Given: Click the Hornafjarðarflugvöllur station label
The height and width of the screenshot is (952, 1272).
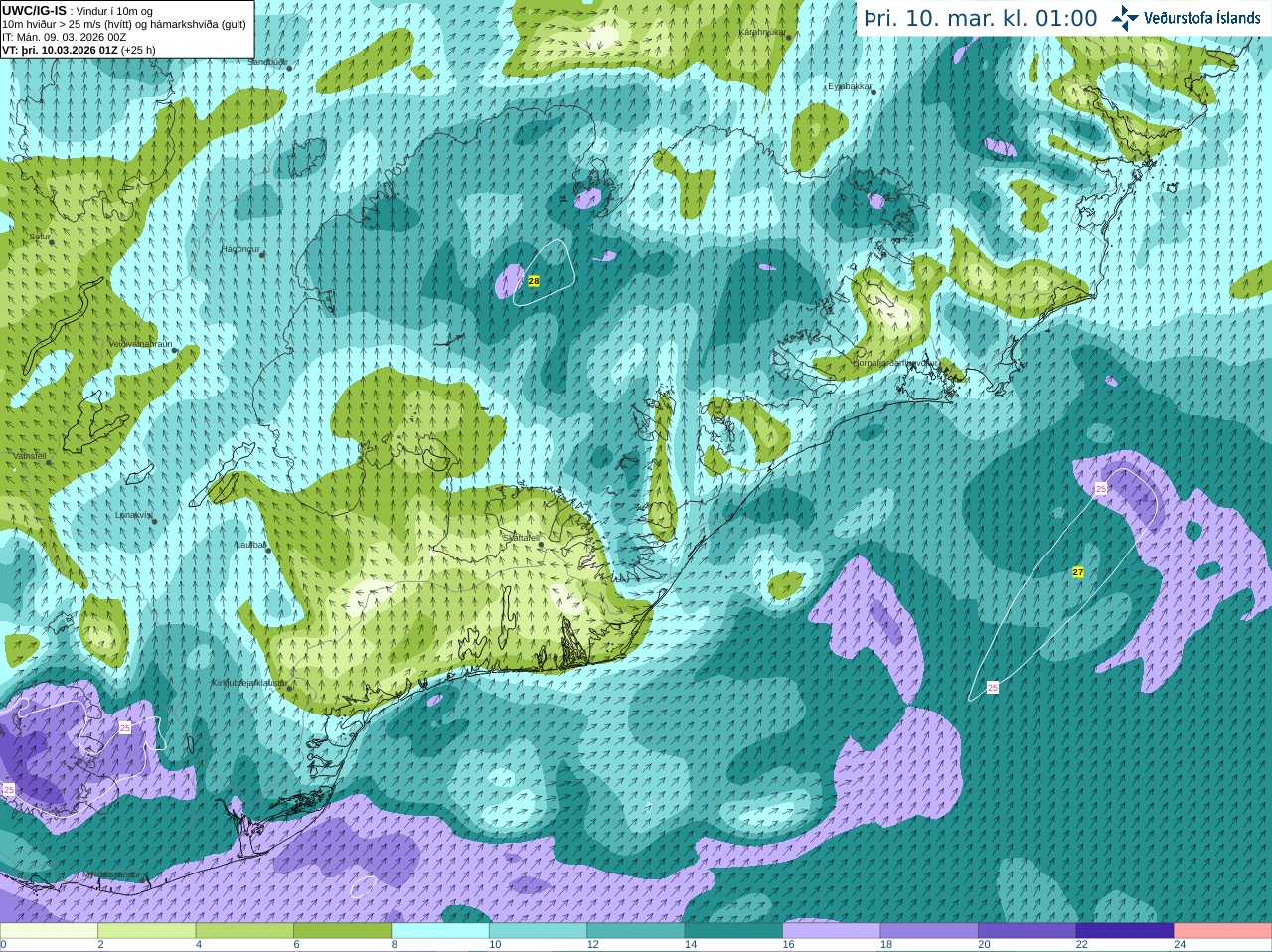Looking at the screenshot, I should tap(893, 363).
